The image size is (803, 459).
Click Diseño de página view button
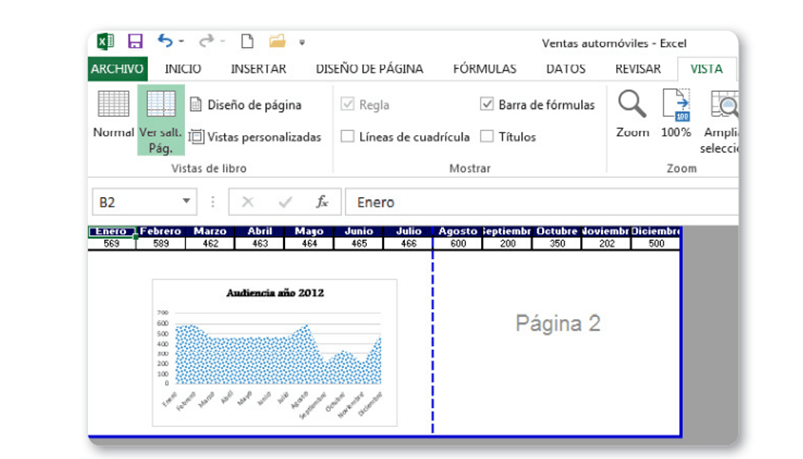[x=245, y=104]
